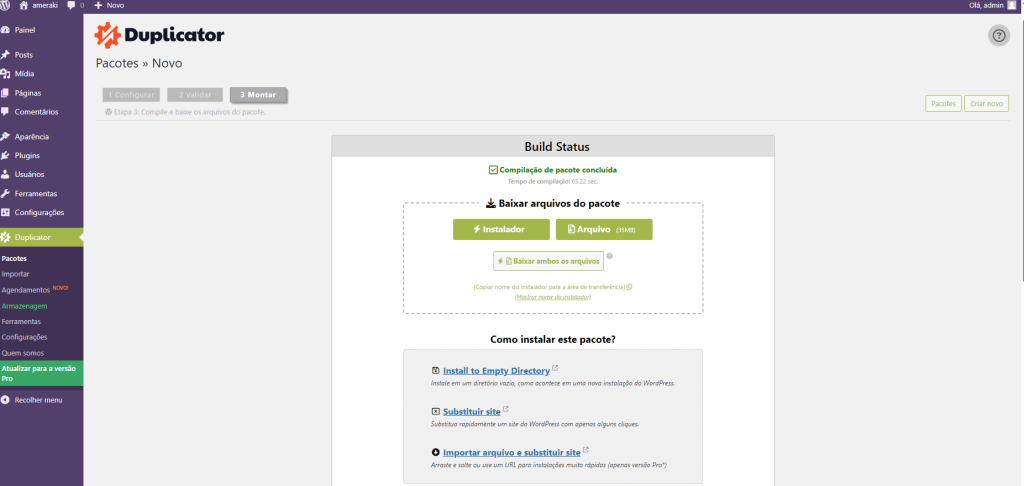
Task: Click the Plugins icon in sidebar
Action: pos(6,155)
